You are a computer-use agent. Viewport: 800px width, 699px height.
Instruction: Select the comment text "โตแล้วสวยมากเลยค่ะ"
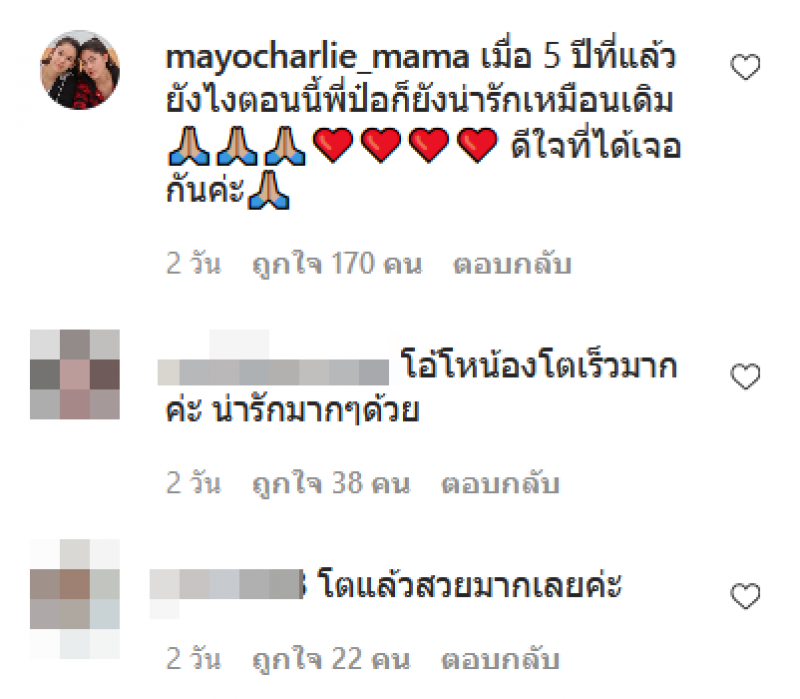(x=470, y=584)
